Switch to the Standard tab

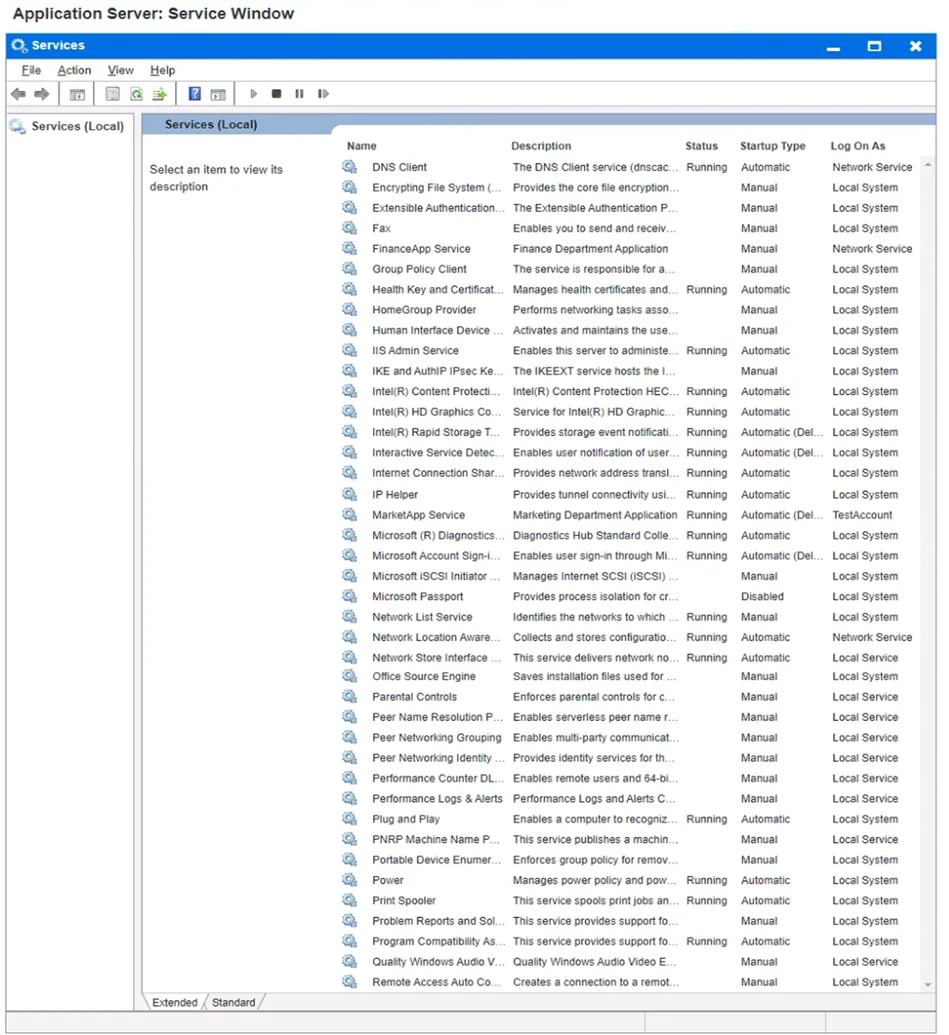point(234,1002)
